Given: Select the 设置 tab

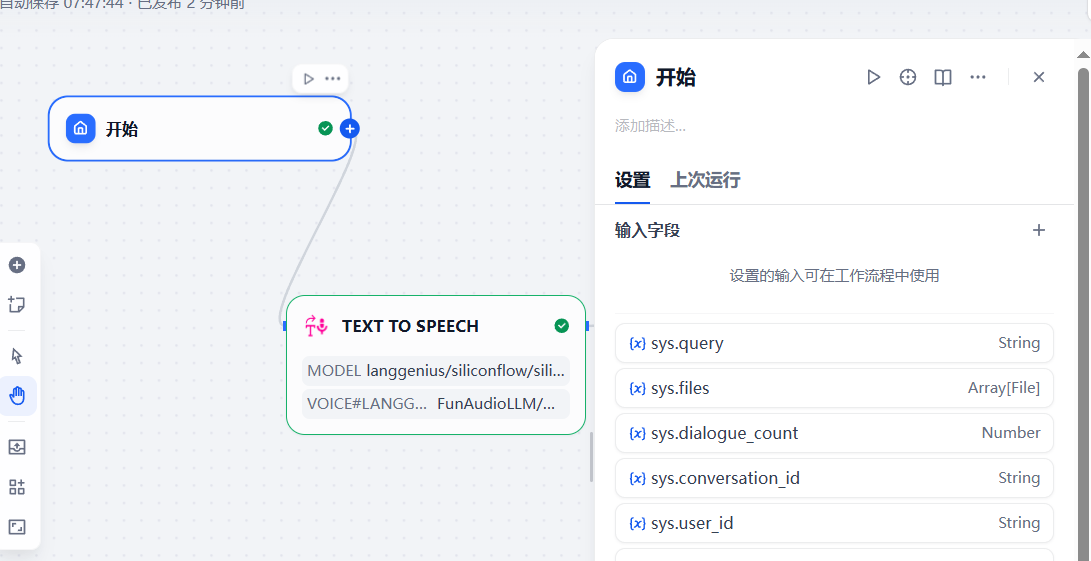Looking at the screenshot, I should point(632,180).
